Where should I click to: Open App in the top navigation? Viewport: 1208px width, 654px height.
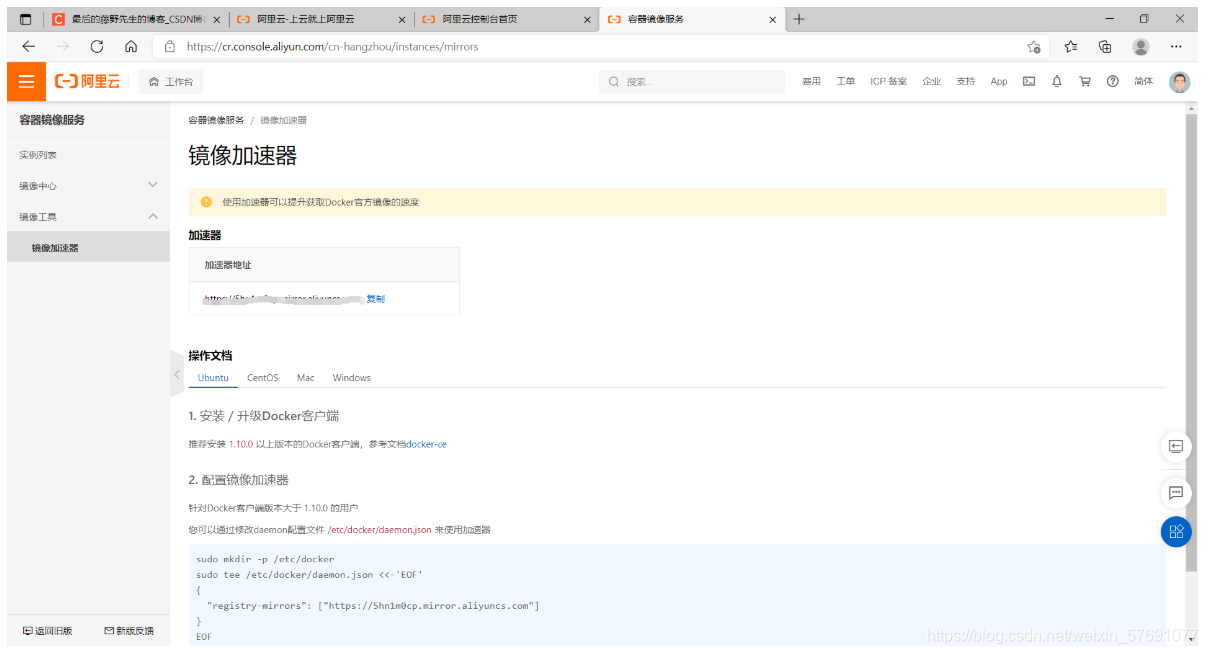click(x=999, y=82)
